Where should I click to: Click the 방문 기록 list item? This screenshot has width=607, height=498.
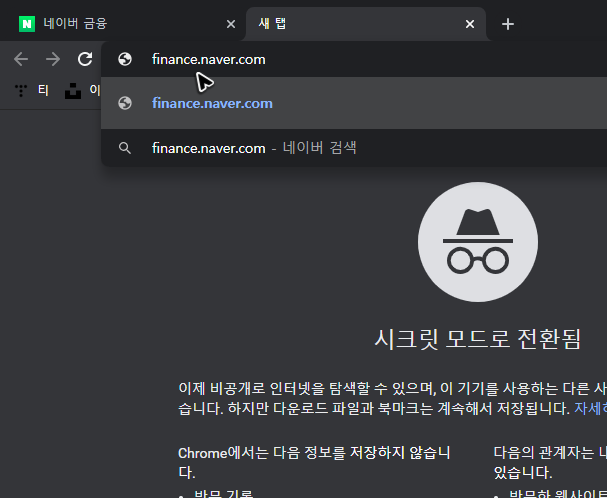tap(223, 493)
